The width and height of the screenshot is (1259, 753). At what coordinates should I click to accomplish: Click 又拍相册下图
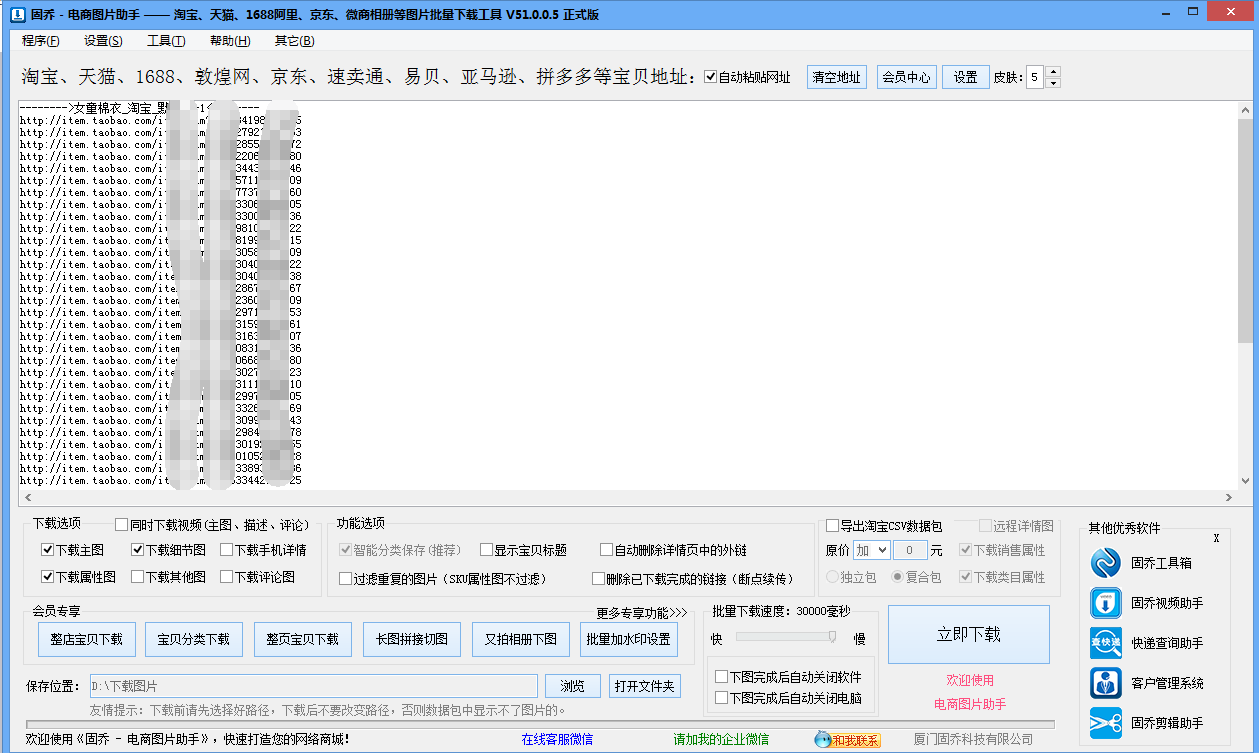[x=521, y=639]
